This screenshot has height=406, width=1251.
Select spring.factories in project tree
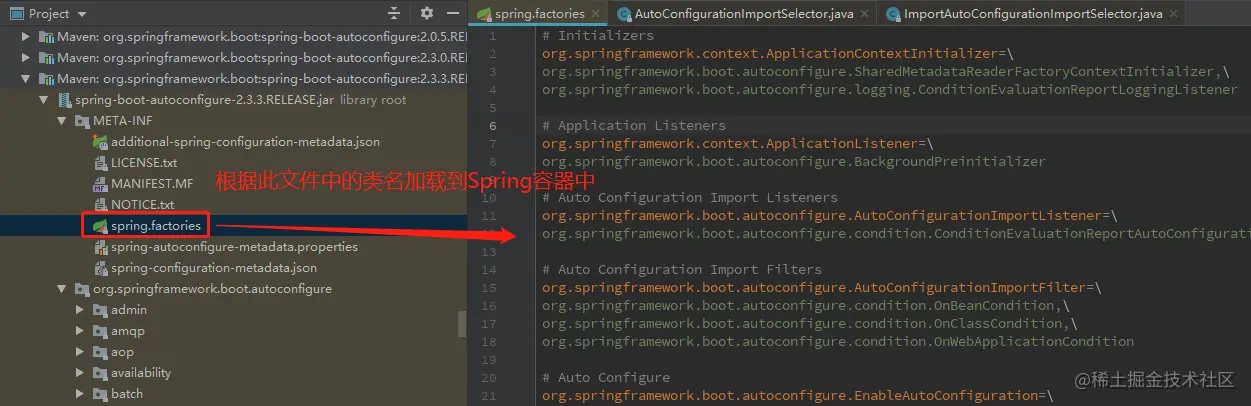(156, 225)
